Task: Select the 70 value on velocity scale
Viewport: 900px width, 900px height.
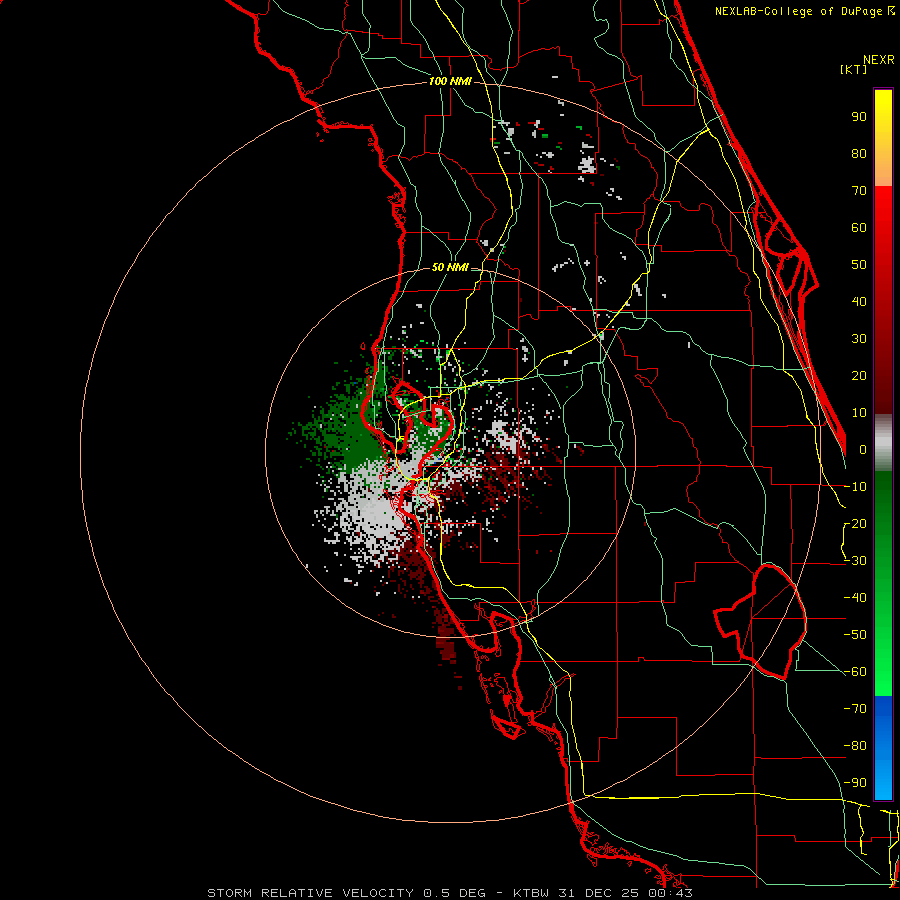Action: tap(859, 191)
